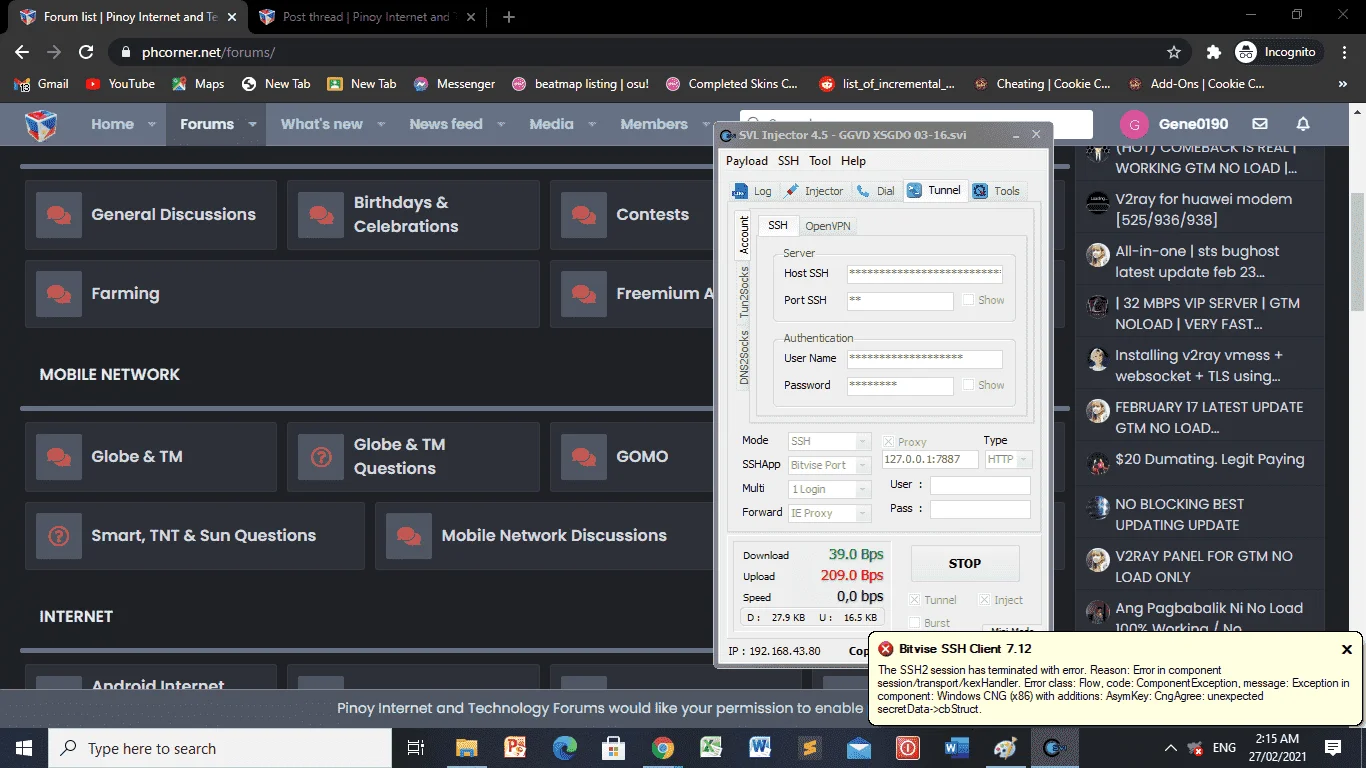Expand the What's new nav dropdown arrow
This screenshot has height=768, width=1366.
[381, 125]
